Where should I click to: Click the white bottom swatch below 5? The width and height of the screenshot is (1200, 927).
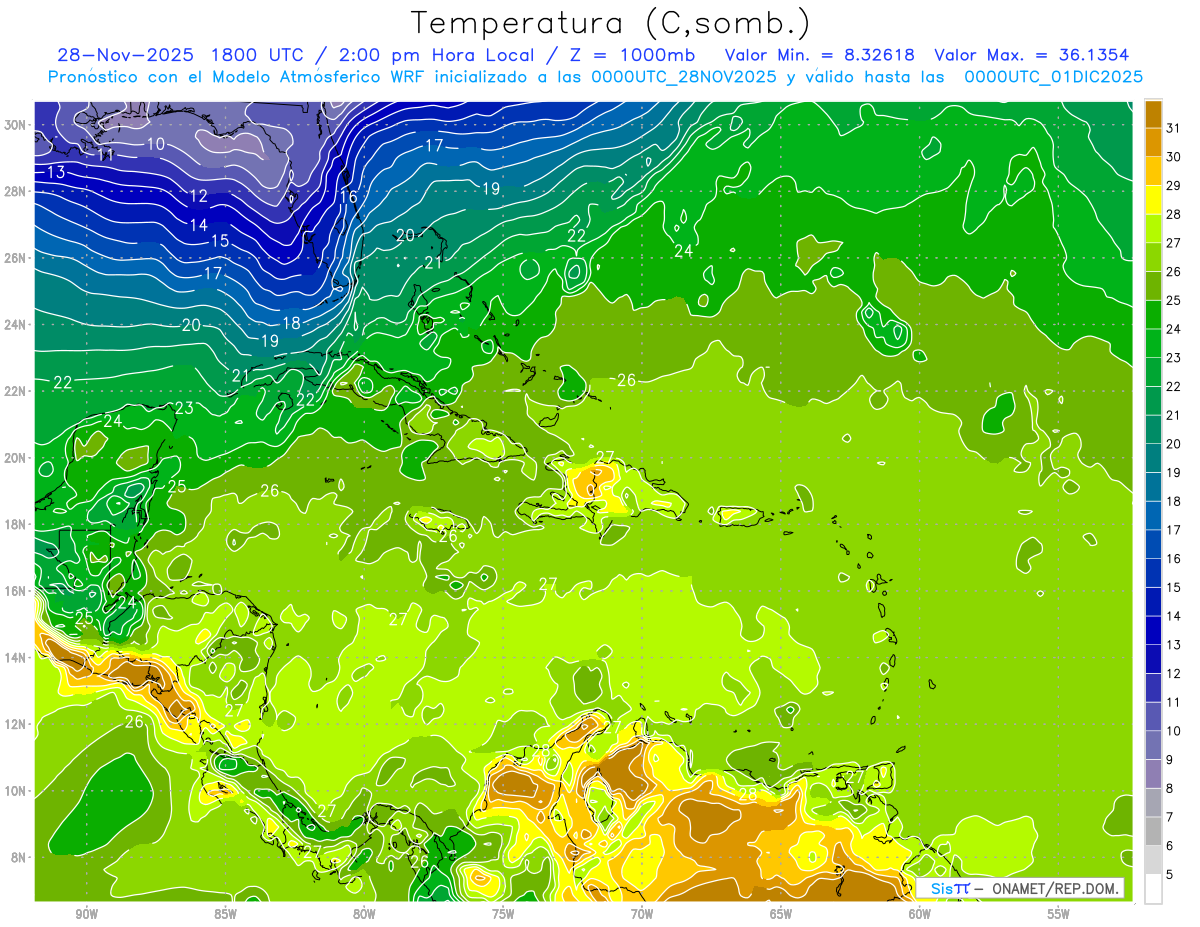(x=1154, y=888)
